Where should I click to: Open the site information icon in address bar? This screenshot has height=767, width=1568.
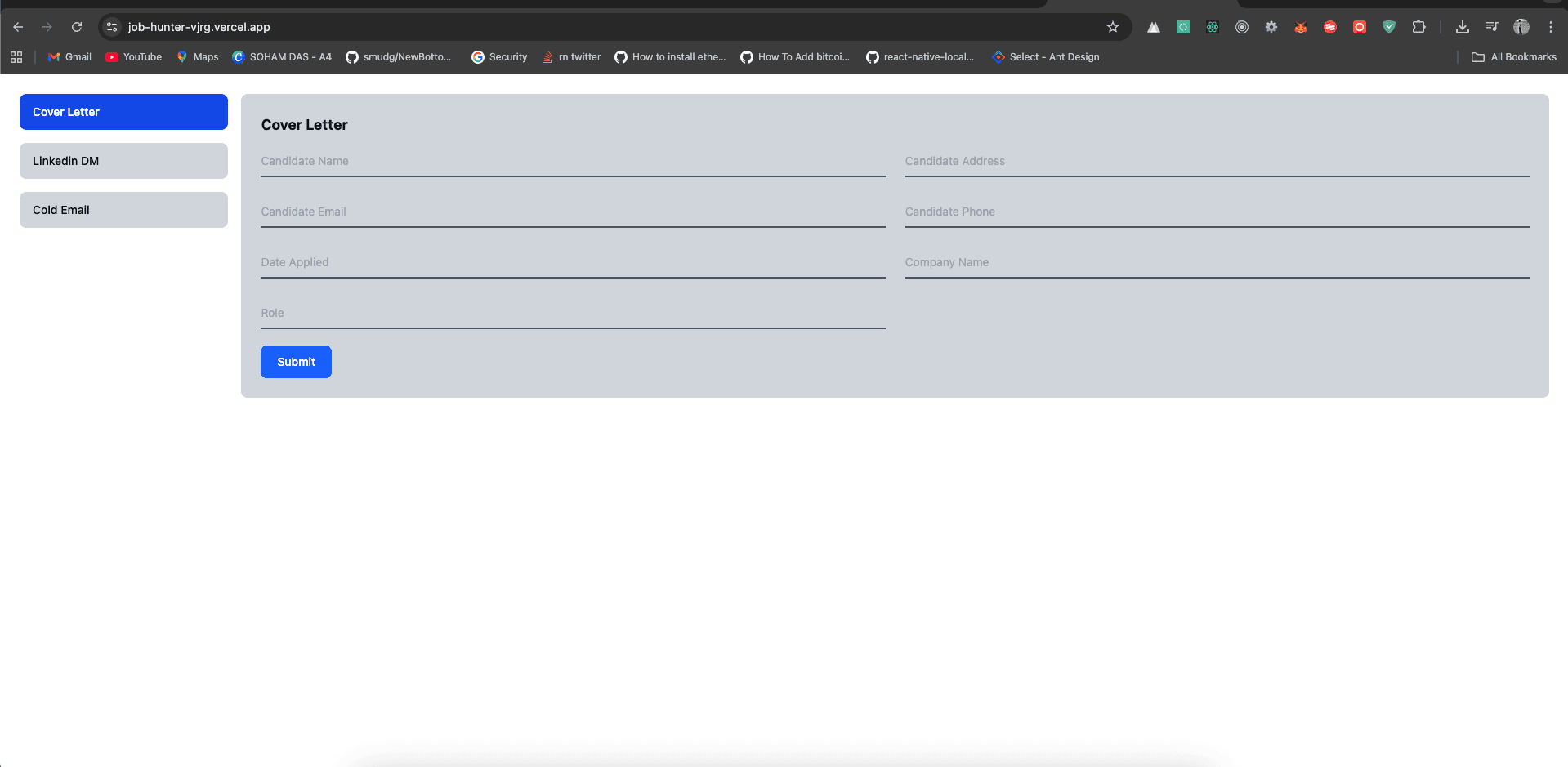click(112, 27)
